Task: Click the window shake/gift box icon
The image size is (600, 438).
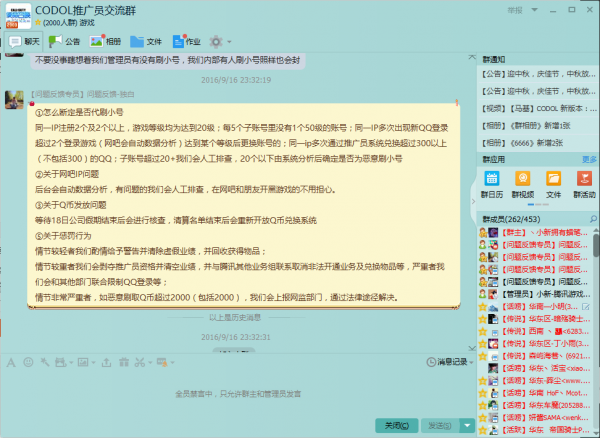Action: 60,362
